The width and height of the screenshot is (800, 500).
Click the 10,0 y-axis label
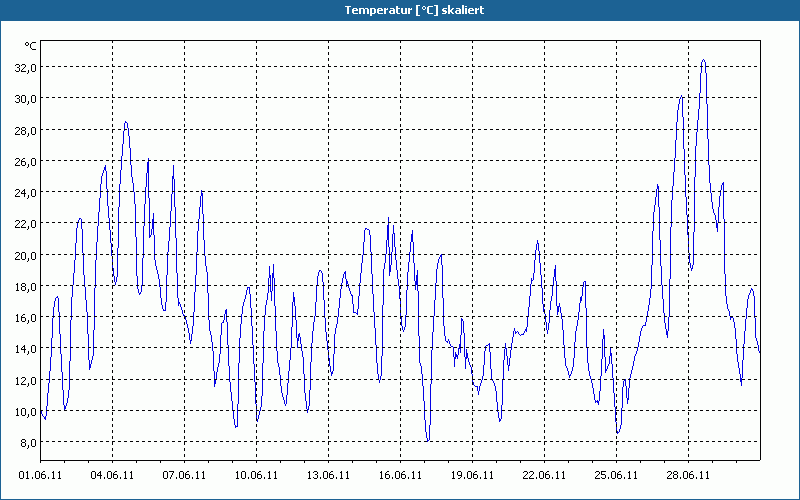[x=26, y=411]
